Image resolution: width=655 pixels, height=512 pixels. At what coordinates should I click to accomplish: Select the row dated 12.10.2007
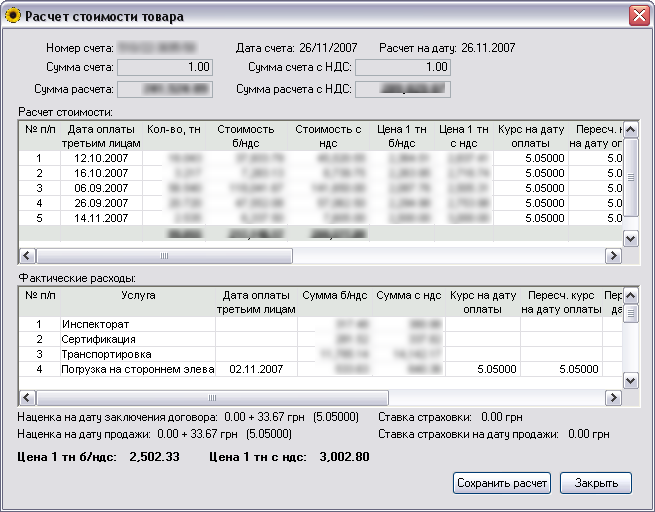click(102, 158)
